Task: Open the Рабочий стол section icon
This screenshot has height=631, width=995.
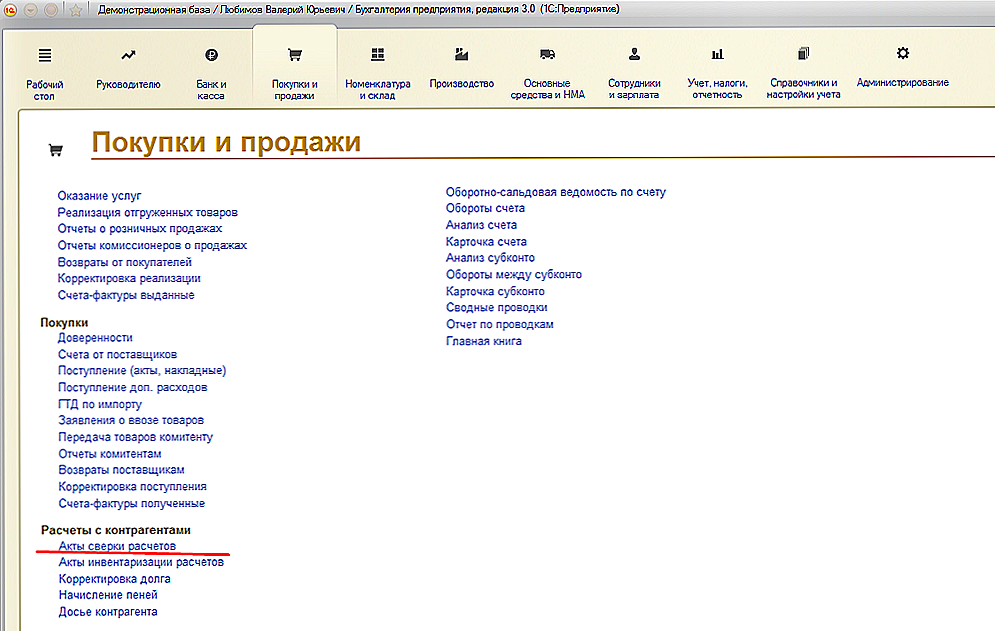Action: tap(44, 55)
